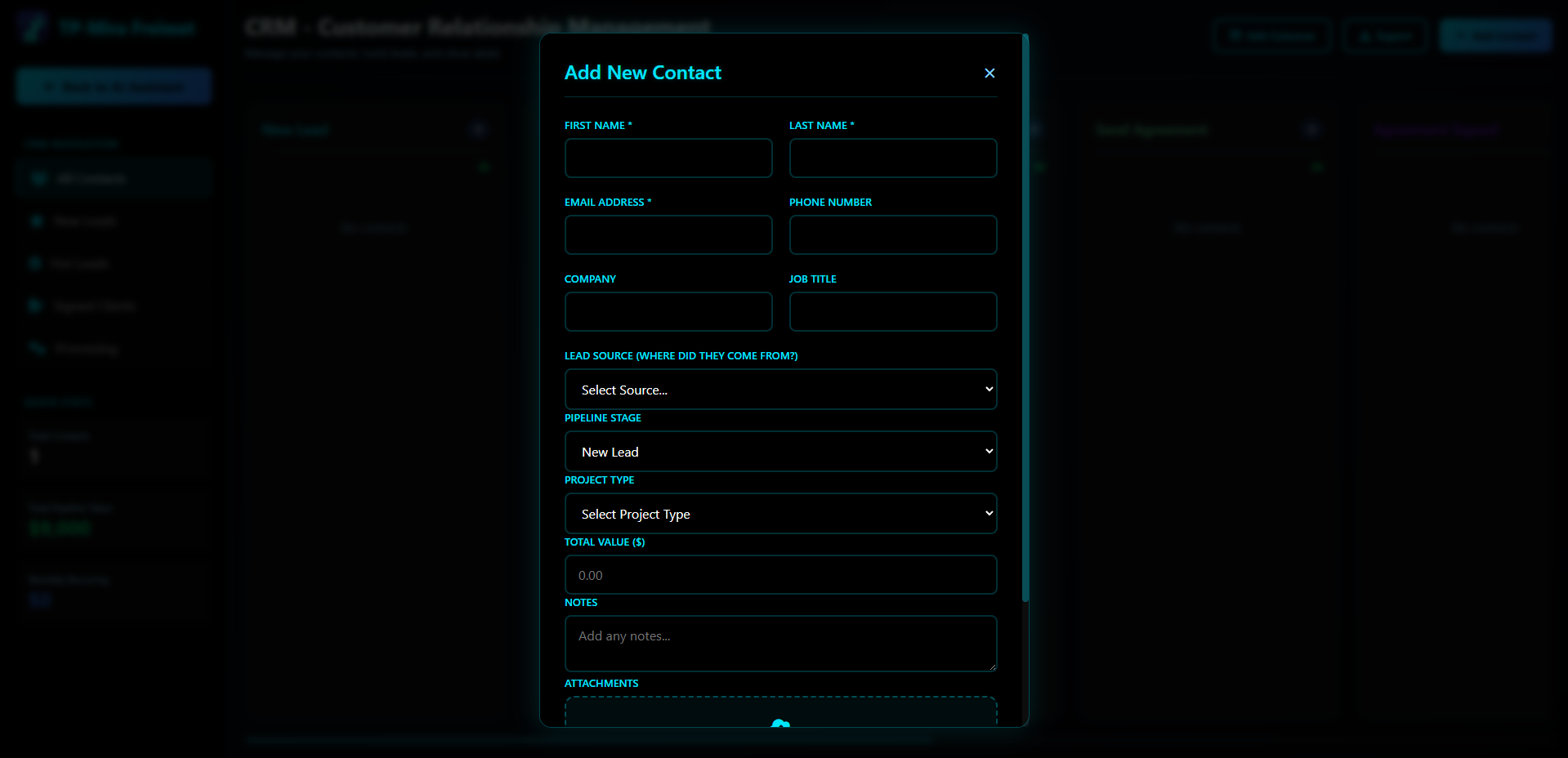Open the Lead Source dropdown
Image resolution: width=1568 pixels, height=758 pixels.
[x=780, y=390]
